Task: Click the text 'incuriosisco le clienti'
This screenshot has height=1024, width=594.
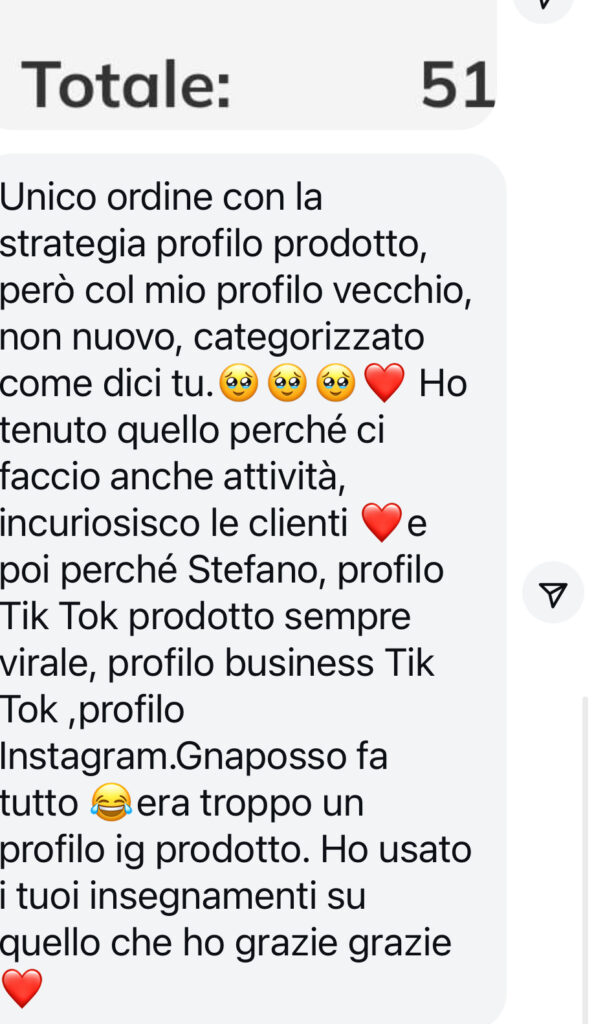Action: 174,523
